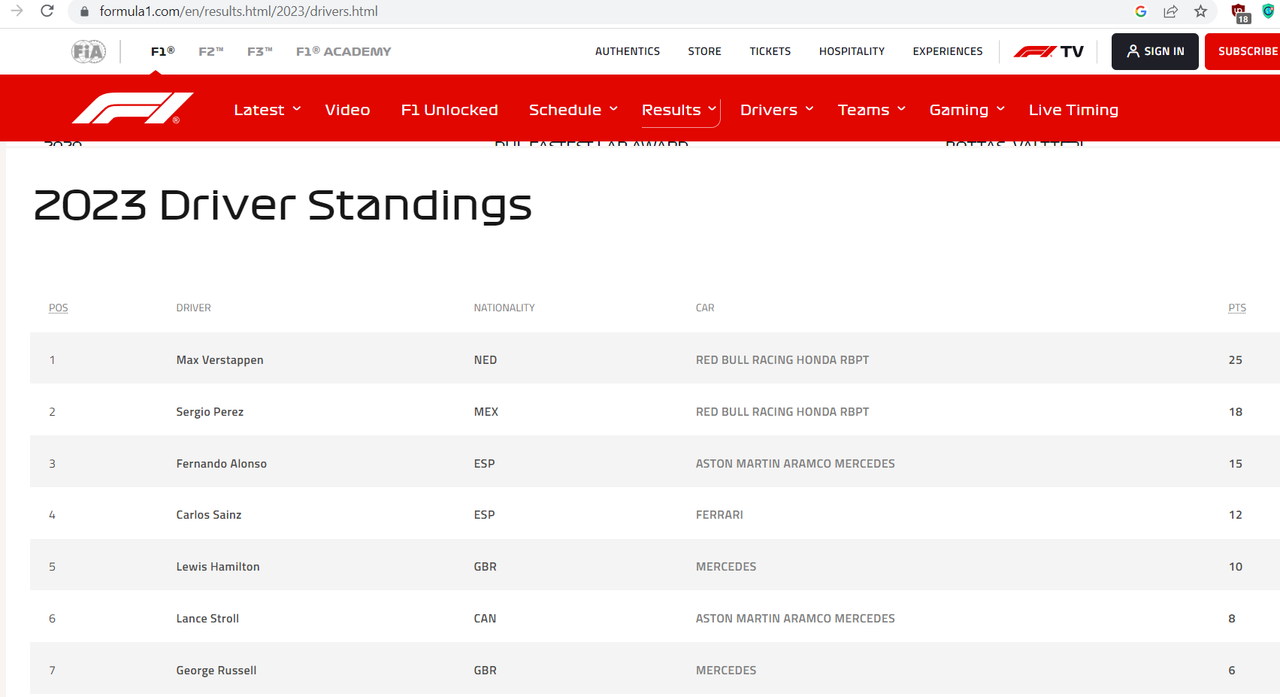The height and width of the screenshot is (697, 1280).
Task: Click the green shield extension icon
Action: coord(1268,12)
